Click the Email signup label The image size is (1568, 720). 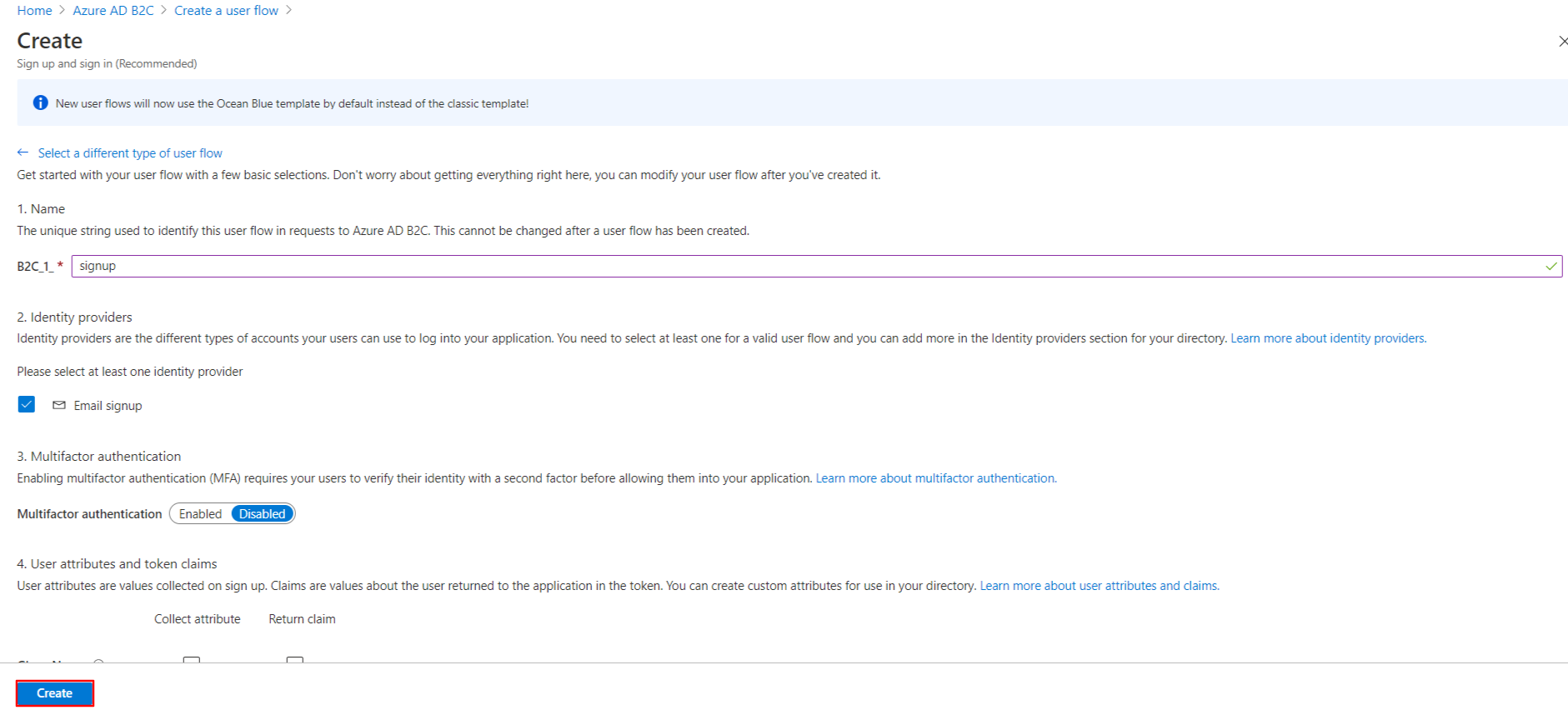[x=108, y=406]
